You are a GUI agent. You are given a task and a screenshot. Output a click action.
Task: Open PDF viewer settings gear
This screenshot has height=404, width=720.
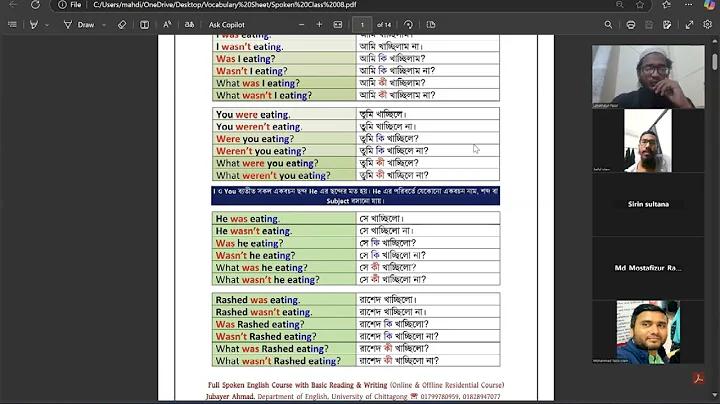tap(708, 25)
